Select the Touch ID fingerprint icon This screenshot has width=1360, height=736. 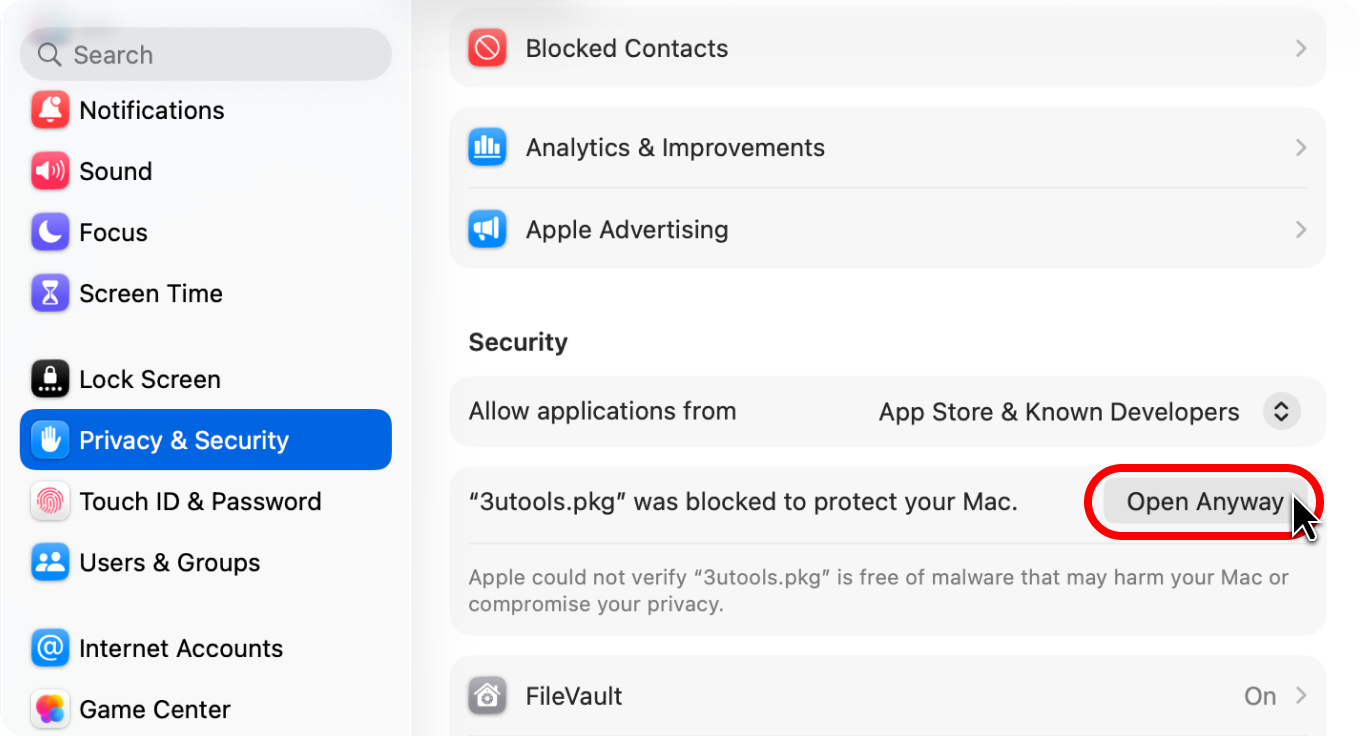click(x=49, y=501)
